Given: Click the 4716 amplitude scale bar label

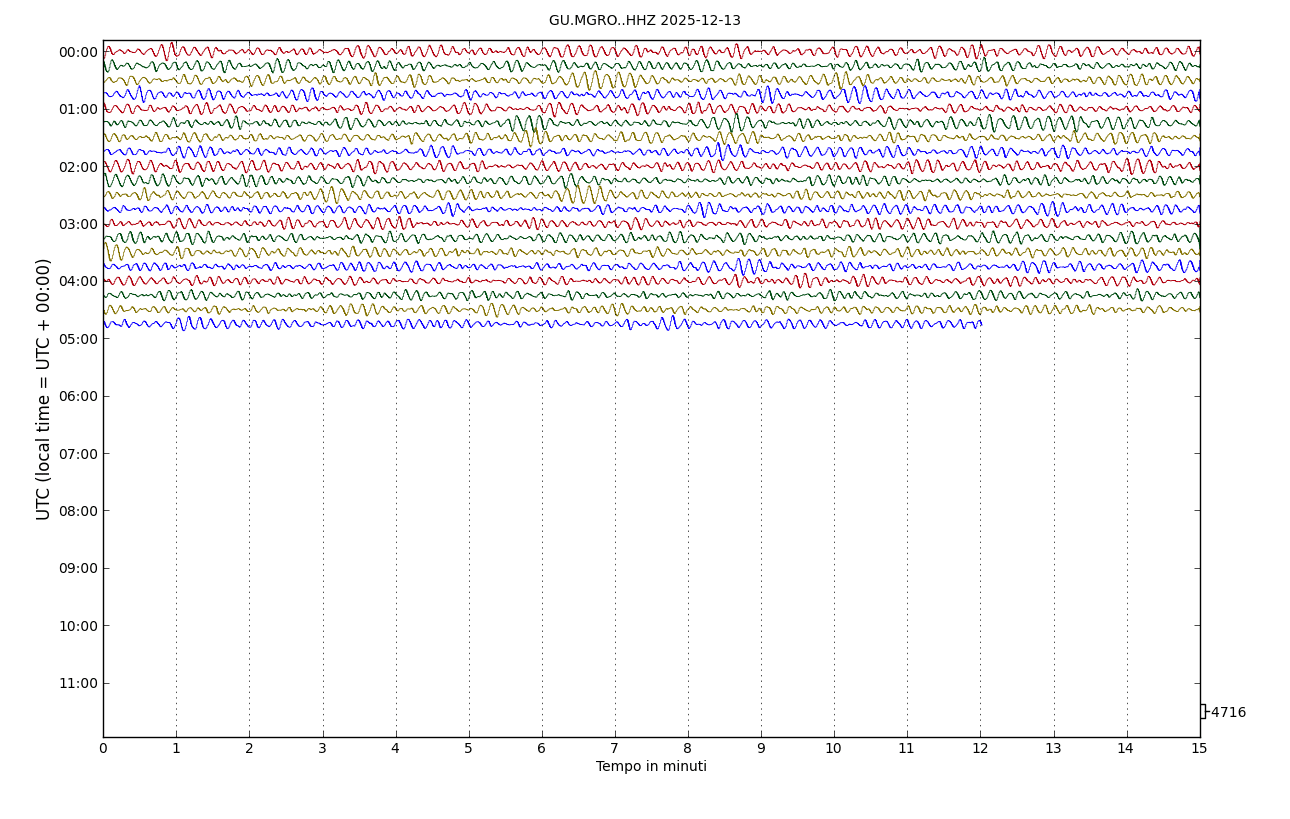Looking at the screenshot, I should (x=1228, y=713).
